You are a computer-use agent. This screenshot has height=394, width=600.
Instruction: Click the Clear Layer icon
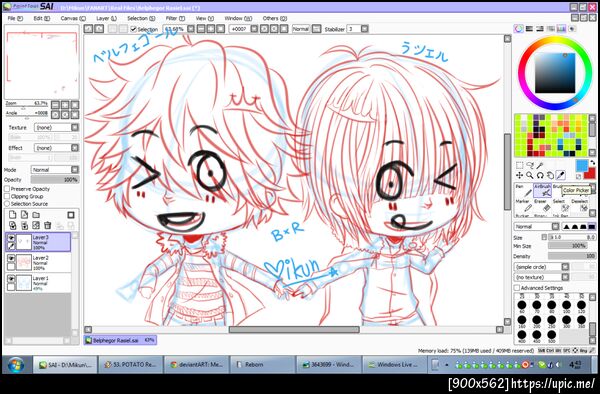36,225
